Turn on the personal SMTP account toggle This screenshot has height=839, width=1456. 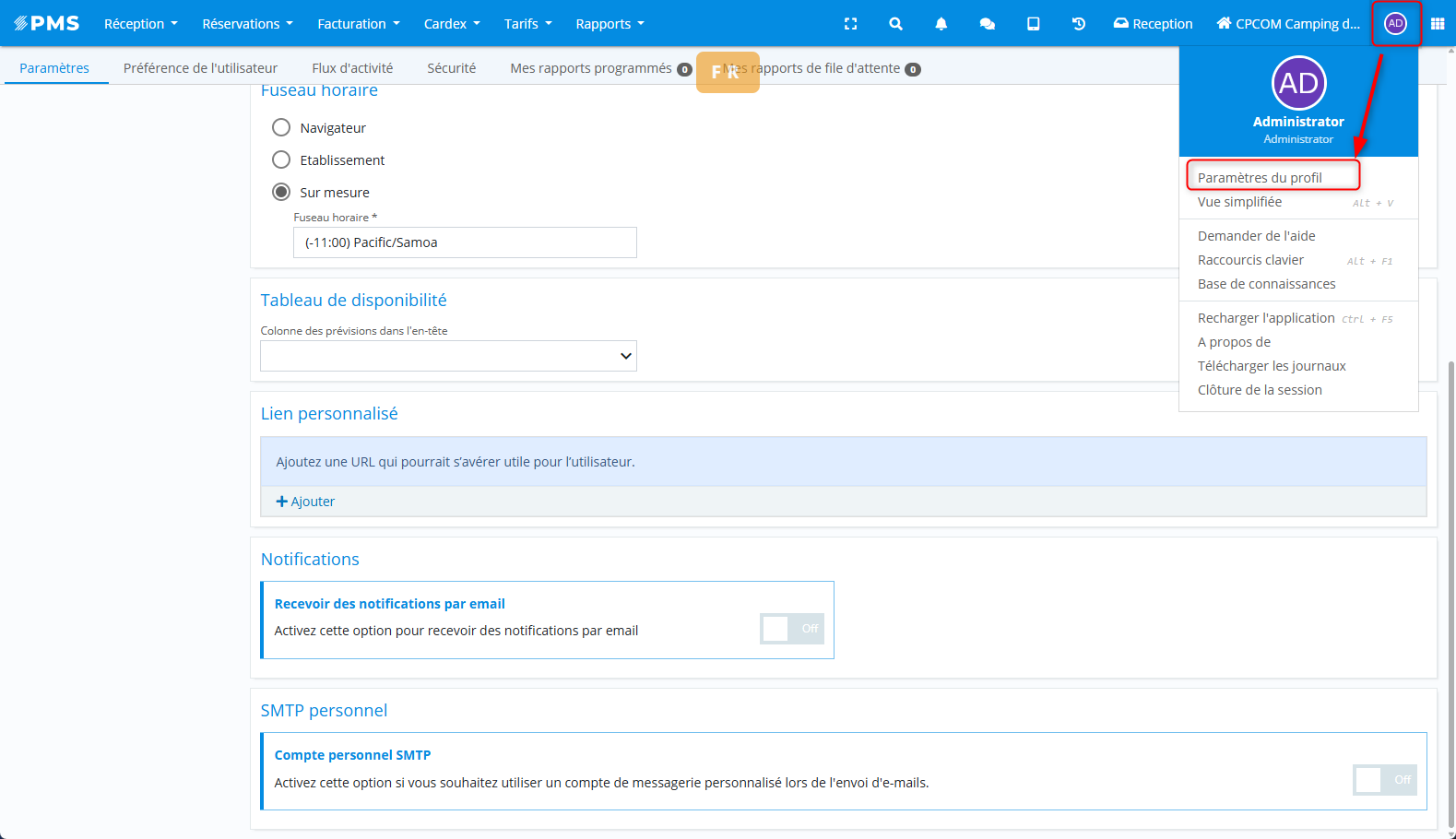click(1384, 780)
